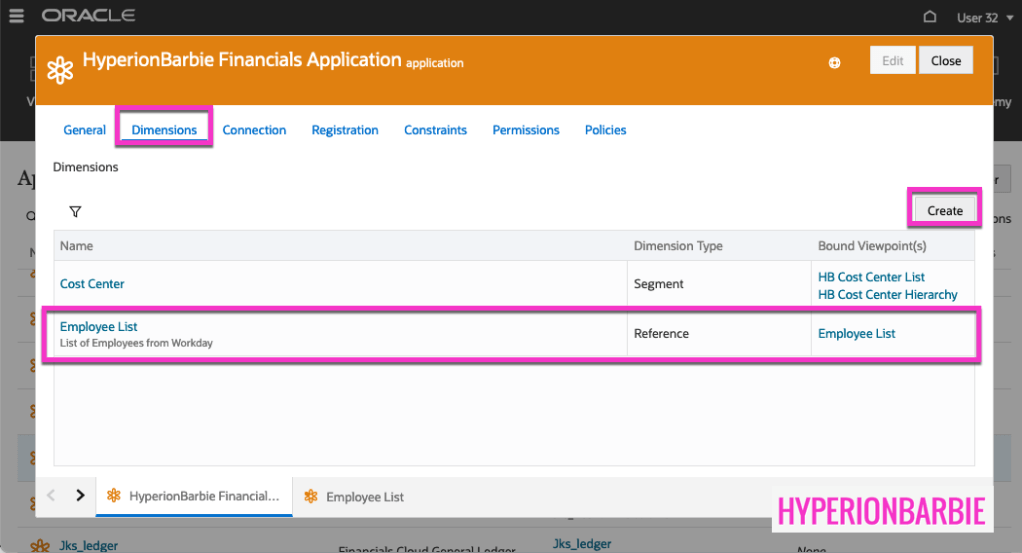Click the globe icon in orange header

point(834,62)
